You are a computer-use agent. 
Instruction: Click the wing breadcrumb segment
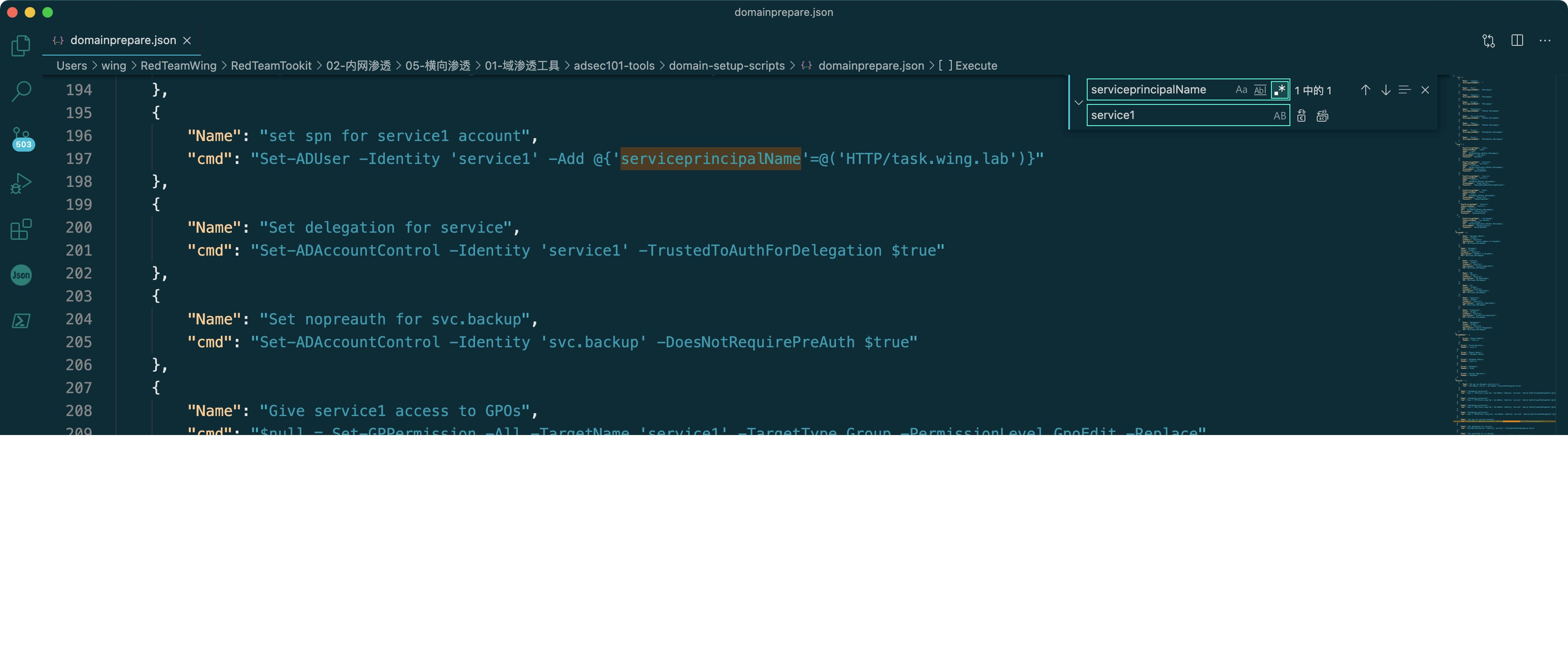coord(113,65)
